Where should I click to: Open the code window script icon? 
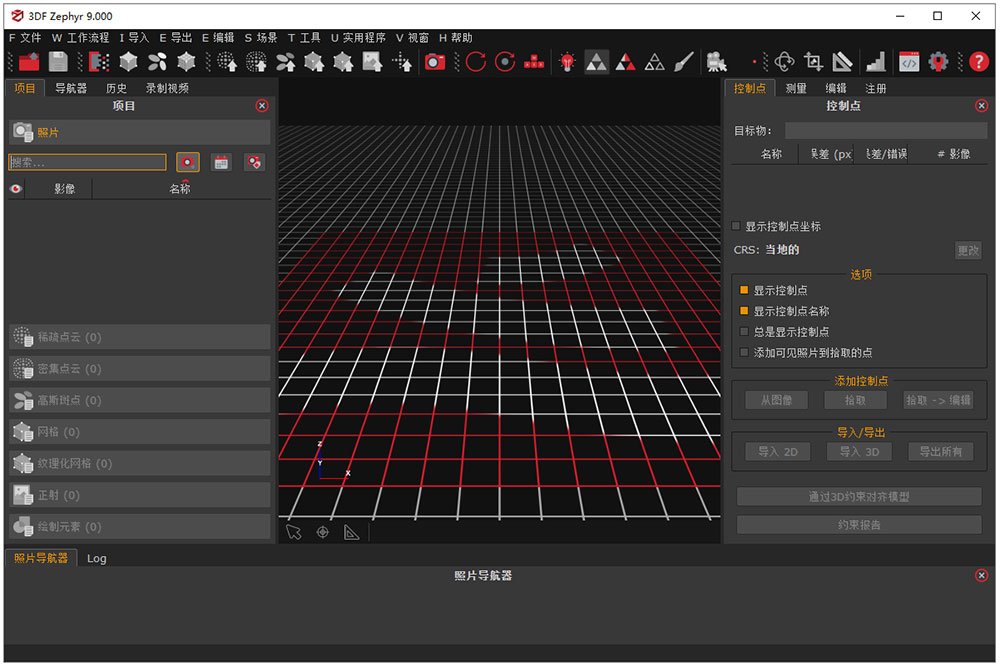pyautogui.click(x=909, y=62)
